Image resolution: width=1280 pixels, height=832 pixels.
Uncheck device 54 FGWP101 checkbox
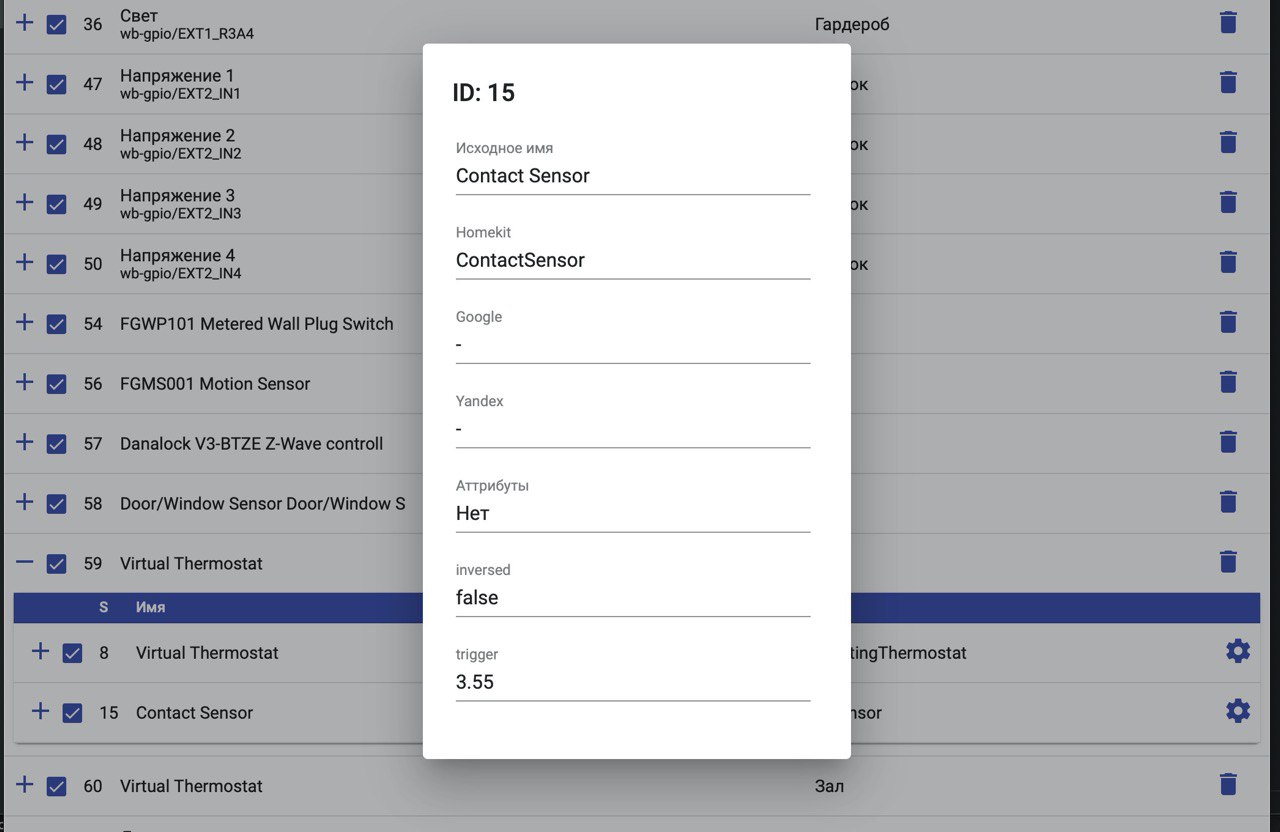pos(57,324)
